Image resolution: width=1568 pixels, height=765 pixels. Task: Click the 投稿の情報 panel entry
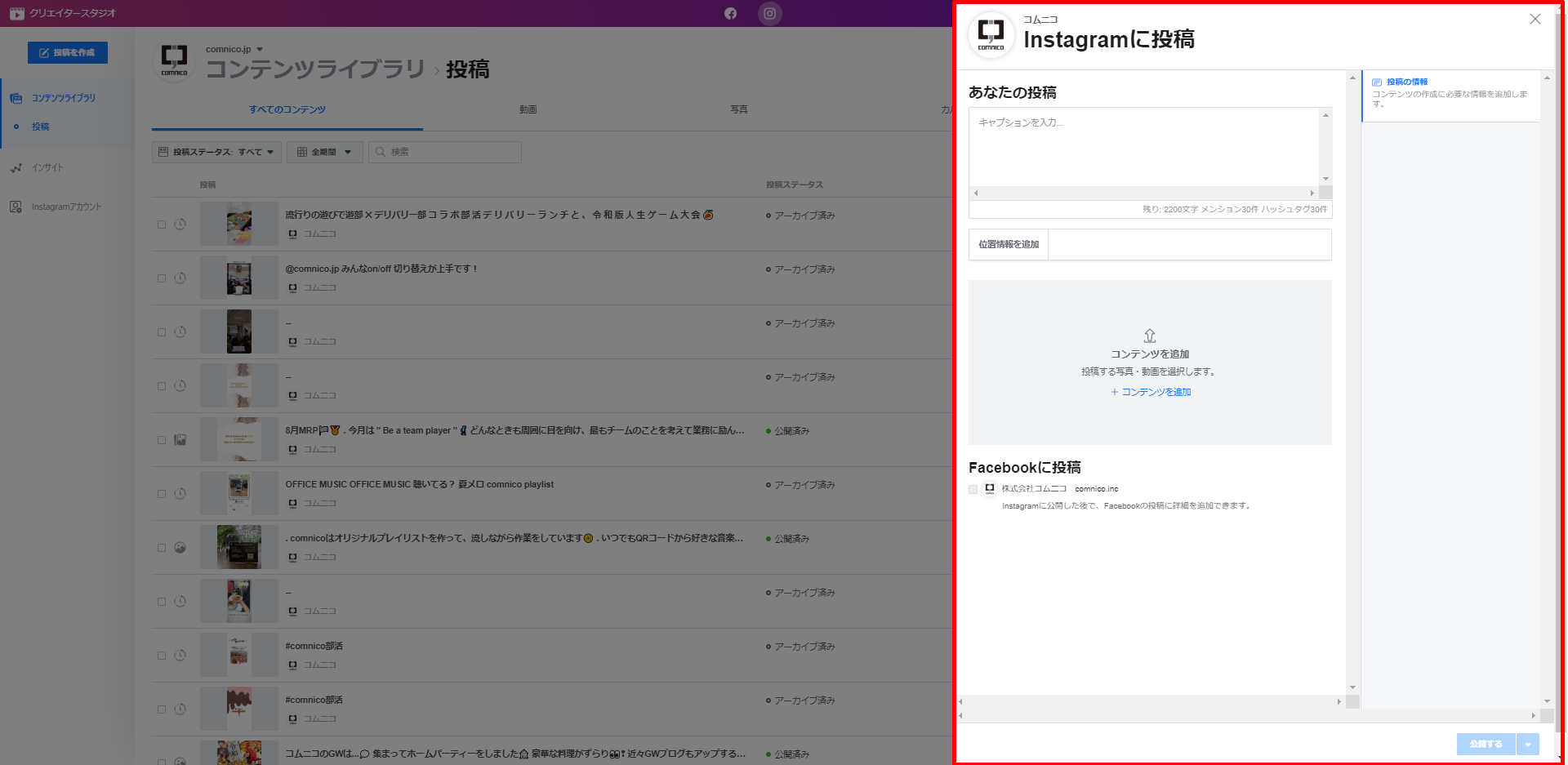click(x=1451, y=96)
